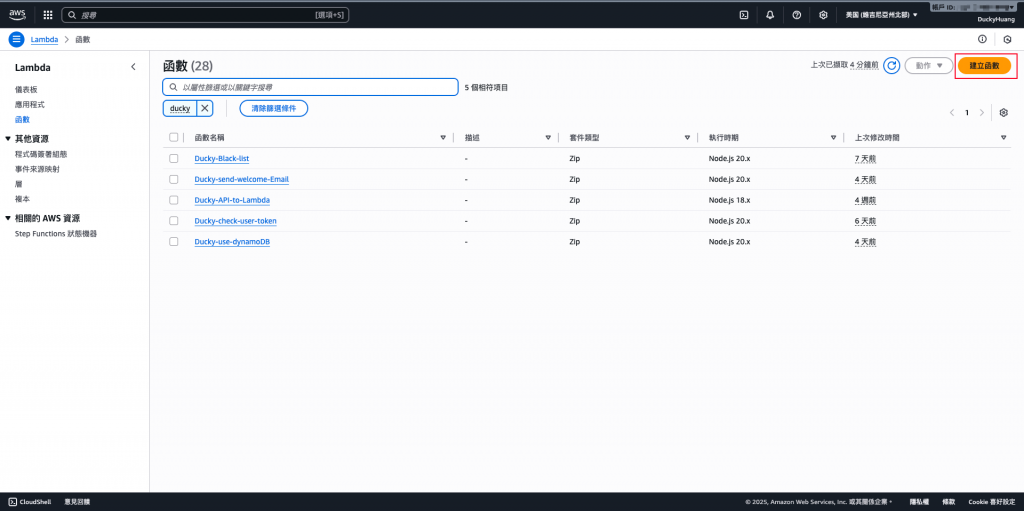The height and width of the screenshot is (511, 1024).
Task: Click the 建立函數 create function button
Action: click(x=984, y=65)
